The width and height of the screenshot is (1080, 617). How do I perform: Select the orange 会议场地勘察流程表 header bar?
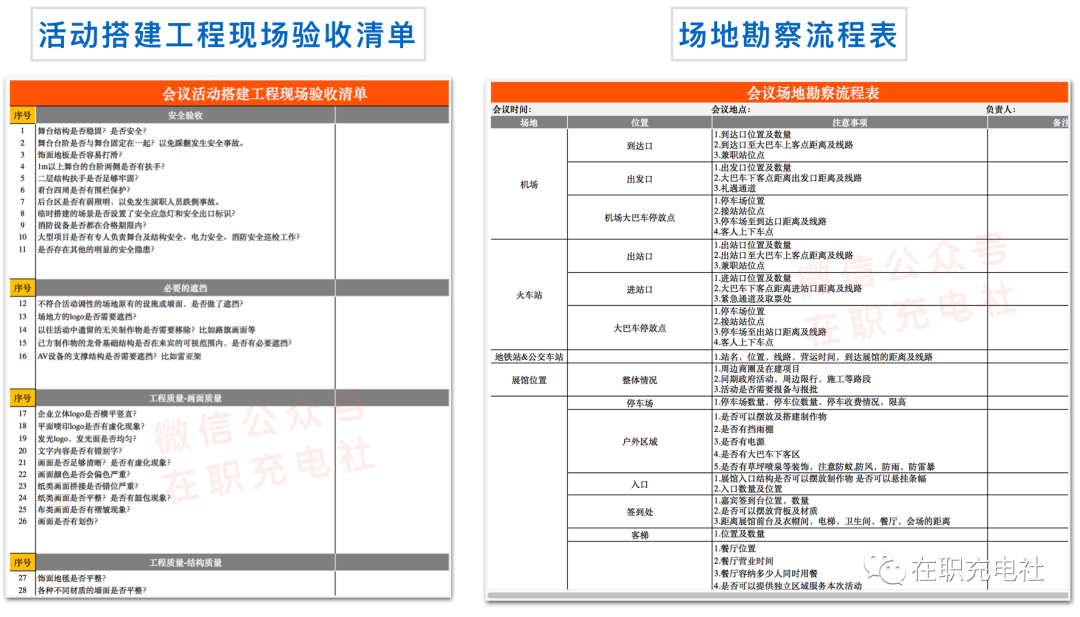click(785, 93)
